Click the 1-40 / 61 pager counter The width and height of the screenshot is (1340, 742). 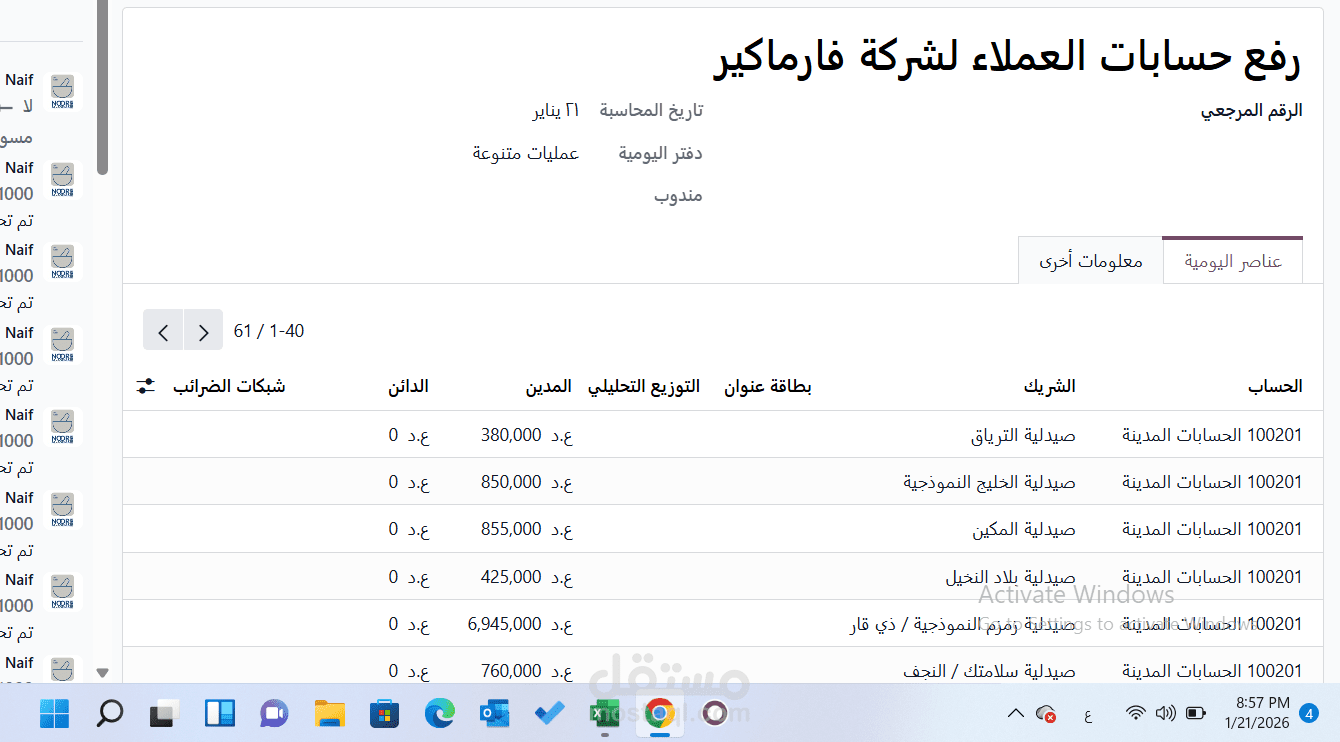pyautogui.click(x=269, y=331)
